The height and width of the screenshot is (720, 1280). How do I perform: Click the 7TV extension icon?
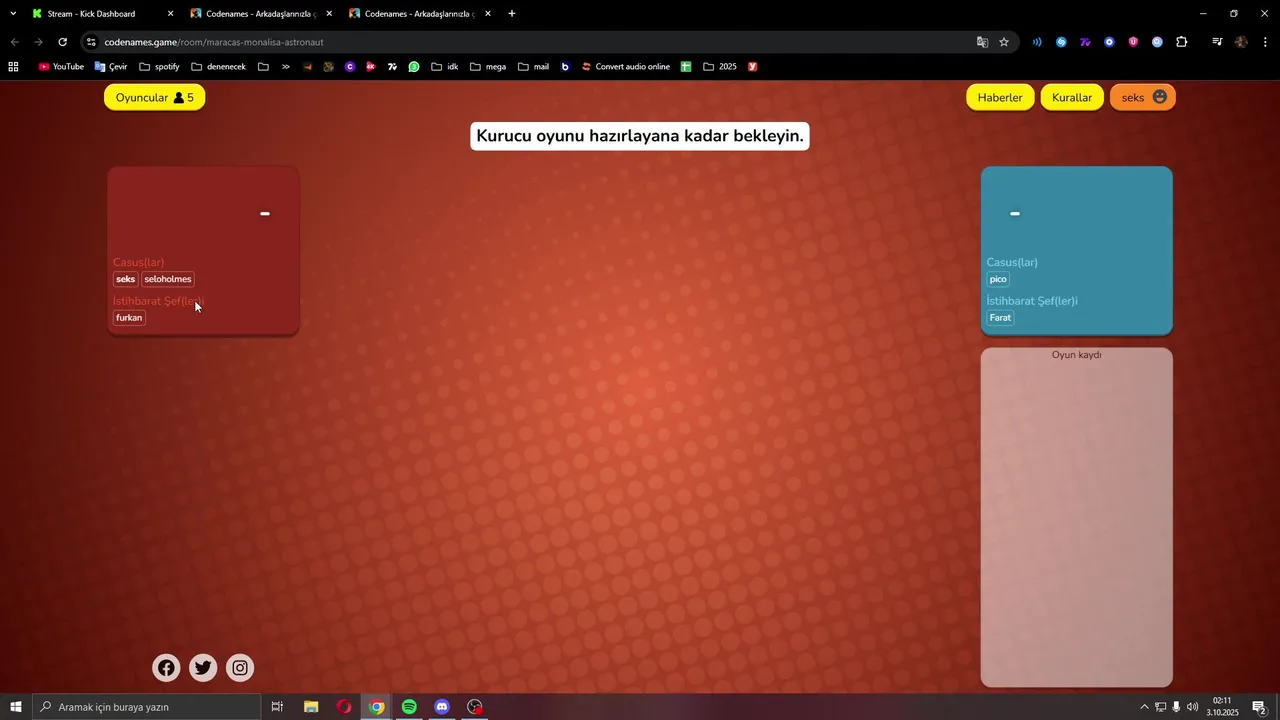(x=1085, y=42)
